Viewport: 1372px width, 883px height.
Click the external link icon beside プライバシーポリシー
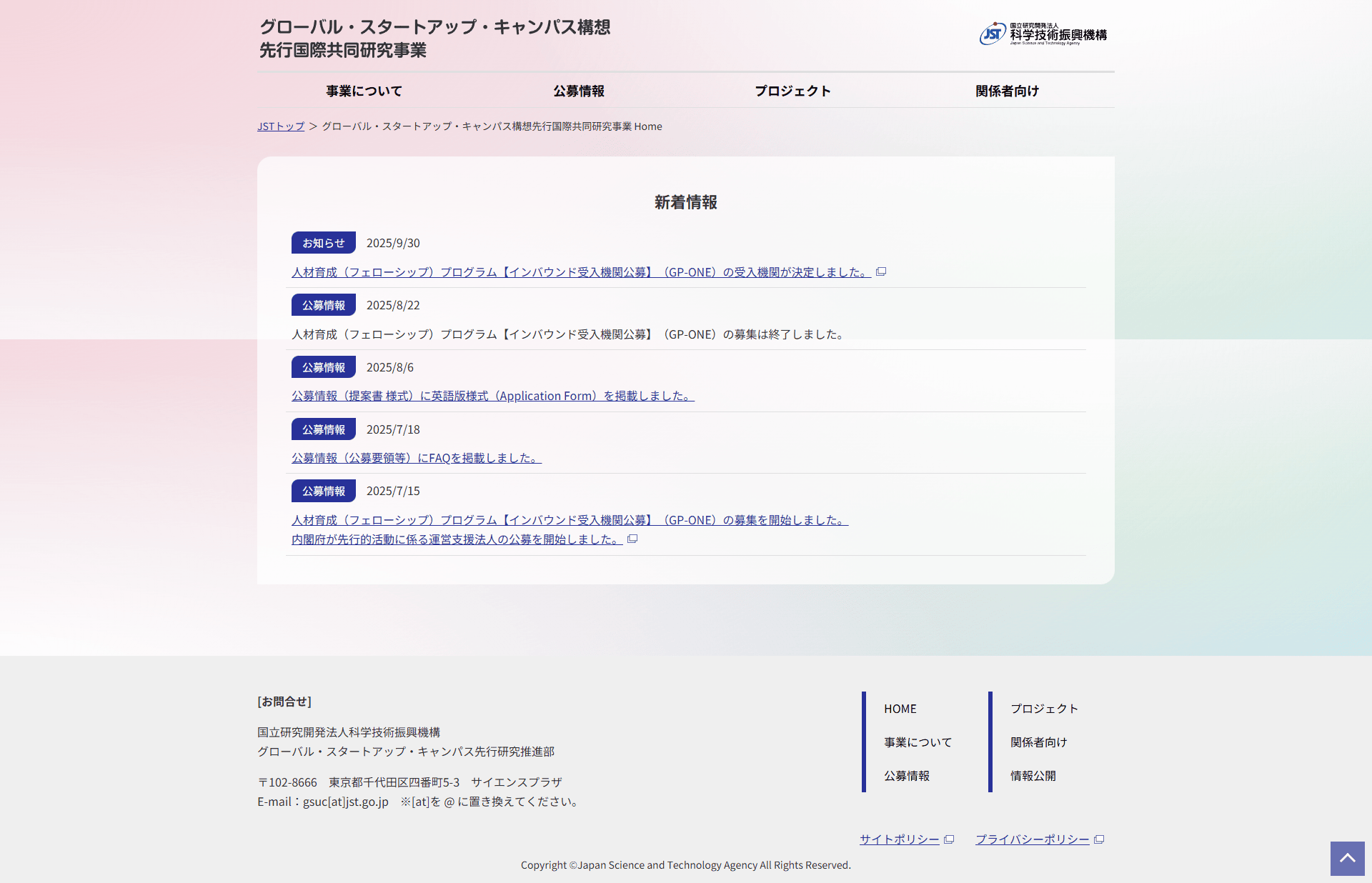tap(1100, 839)
